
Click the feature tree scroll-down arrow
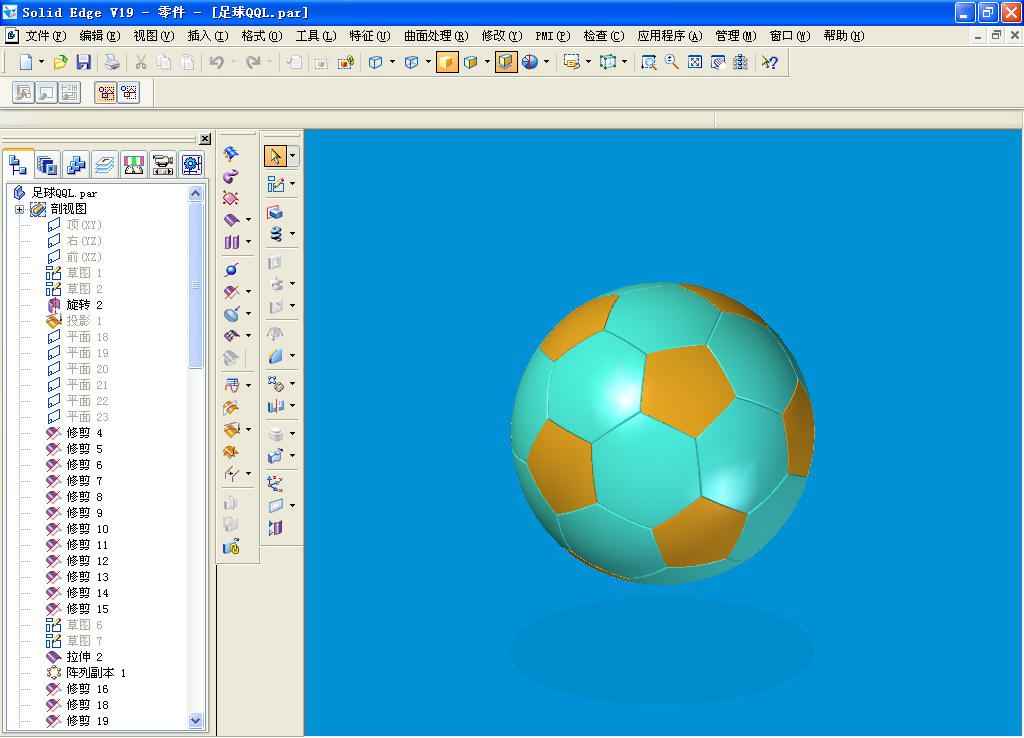pos(195,720)
